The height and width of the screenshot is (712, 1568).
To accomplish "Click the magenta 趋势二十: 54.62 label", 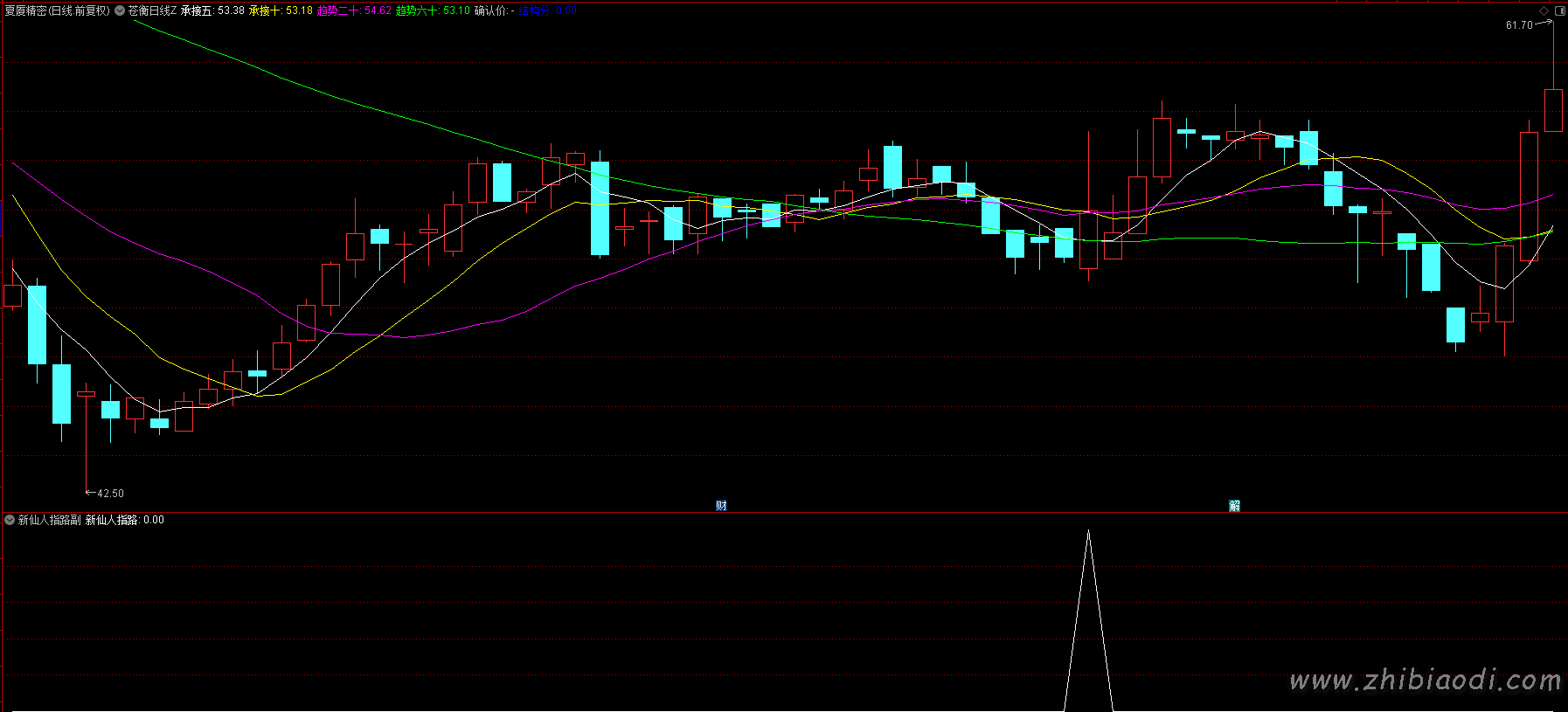I will tap(354, 10).
